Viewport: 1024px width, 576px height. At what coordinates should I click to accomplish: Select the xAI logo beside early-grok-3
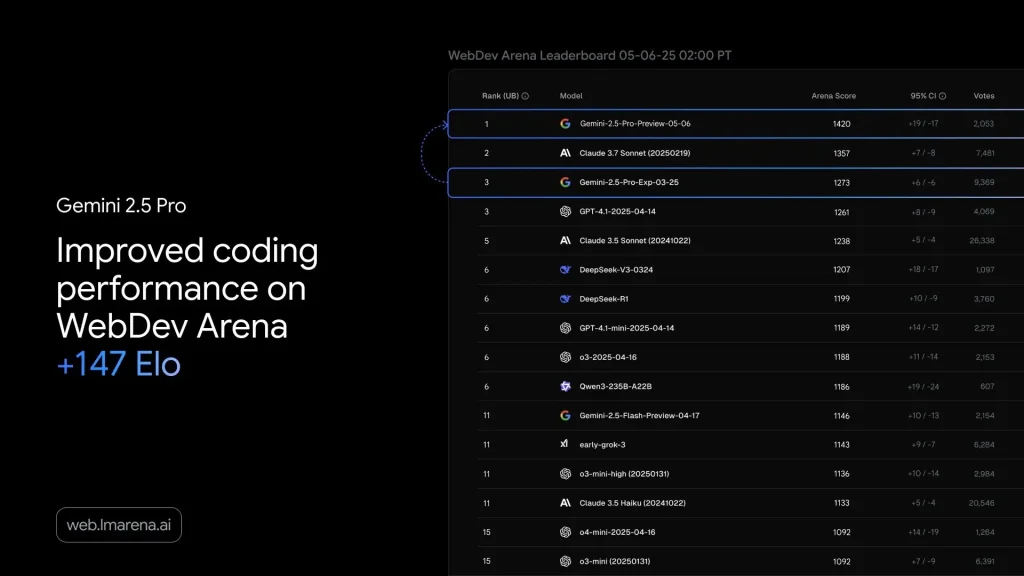pyautogui.click(x=563, y=443)
